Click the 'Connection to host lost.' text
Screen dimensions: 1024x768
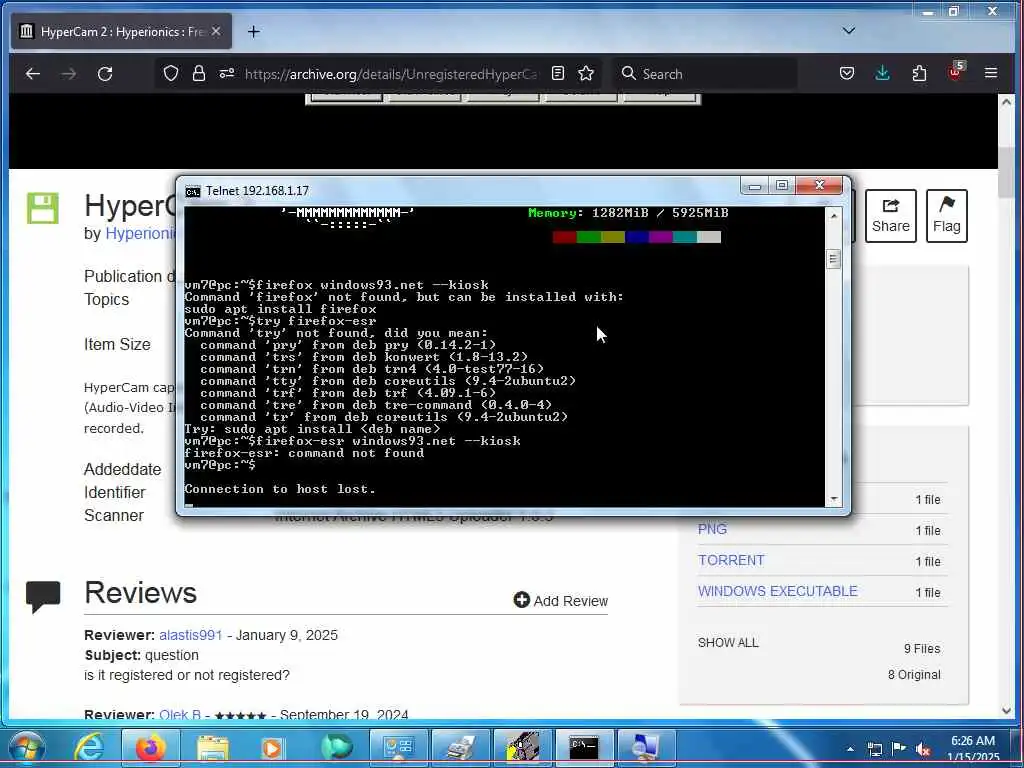pos(280,488)
